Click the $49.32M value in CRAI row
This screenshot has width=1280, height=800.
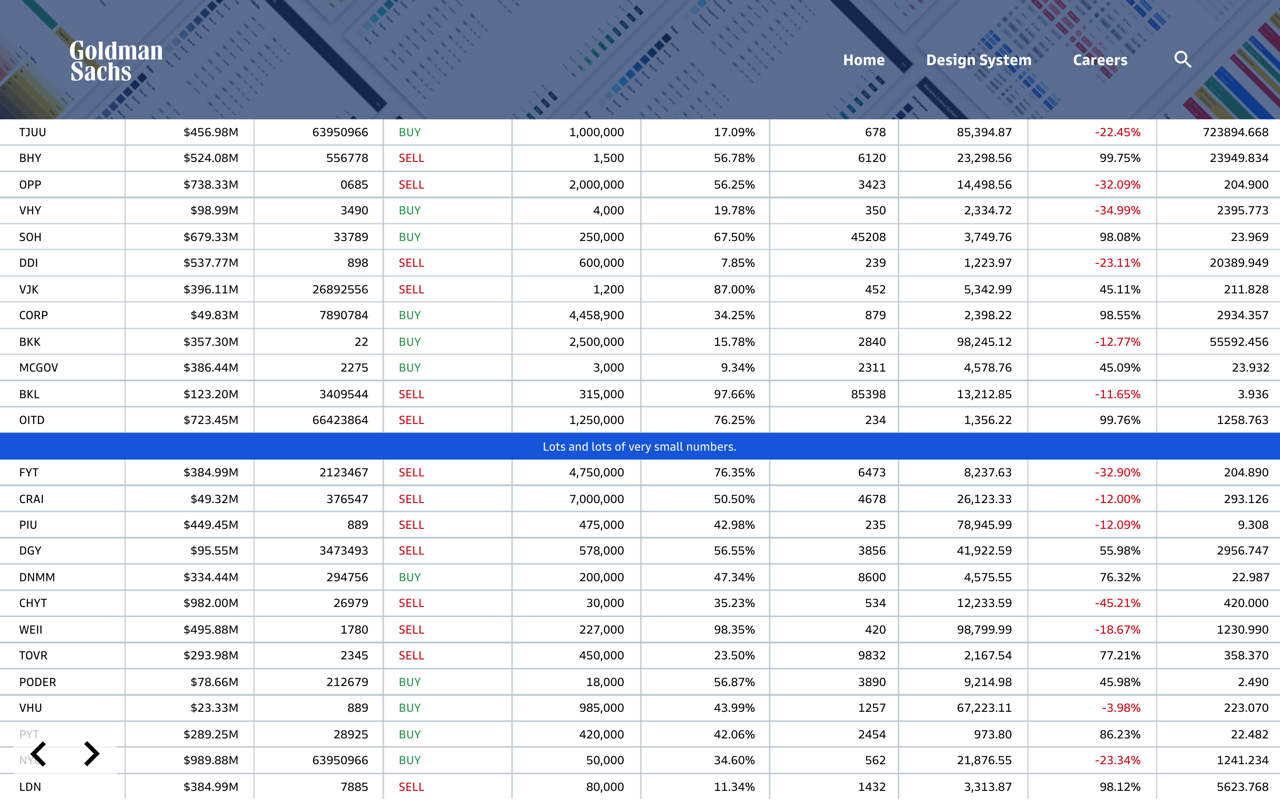[x=214, y=499]
